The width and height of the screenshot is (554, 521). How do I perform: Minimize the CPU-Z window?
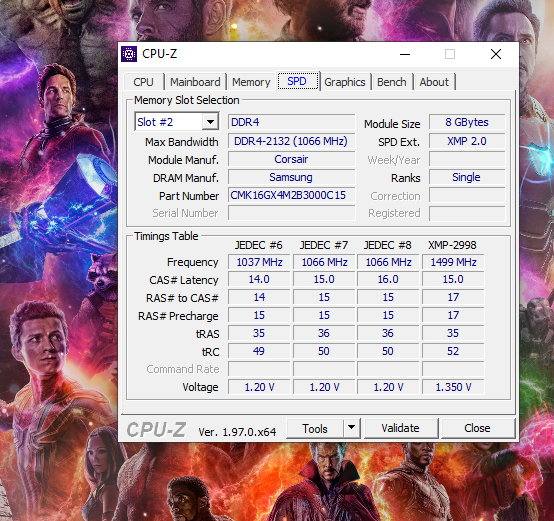405,54
